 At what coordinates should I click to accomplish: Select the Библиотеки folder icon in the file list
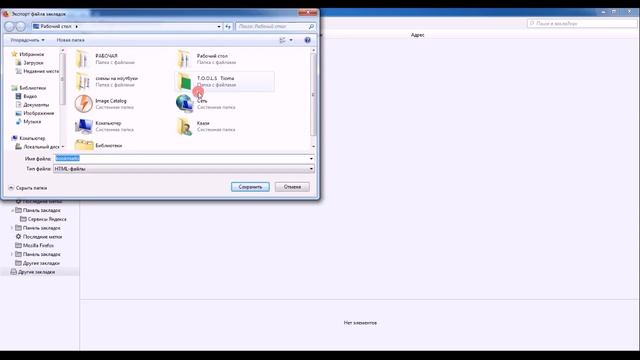(84, 145)
